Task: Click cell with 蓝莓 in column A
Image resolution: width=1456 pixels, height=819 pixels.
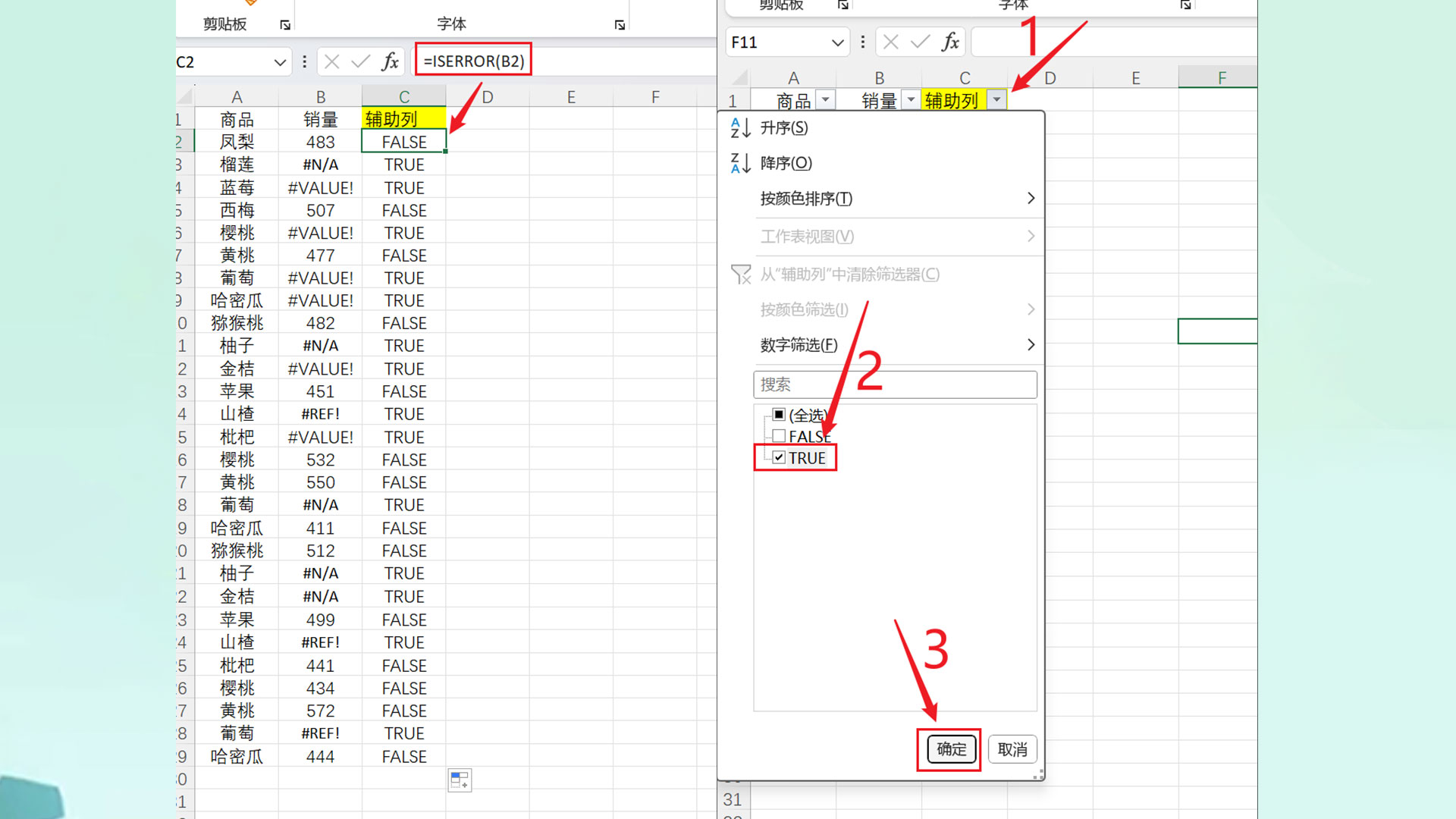Action: click(x=237, y=187)
